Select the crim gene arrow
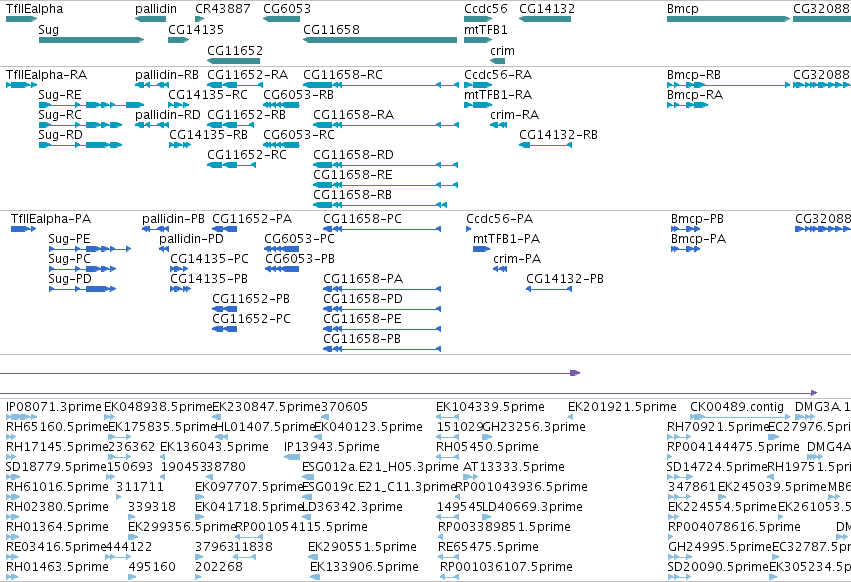Viewport: 851px width, 582px height. point(497,61)
